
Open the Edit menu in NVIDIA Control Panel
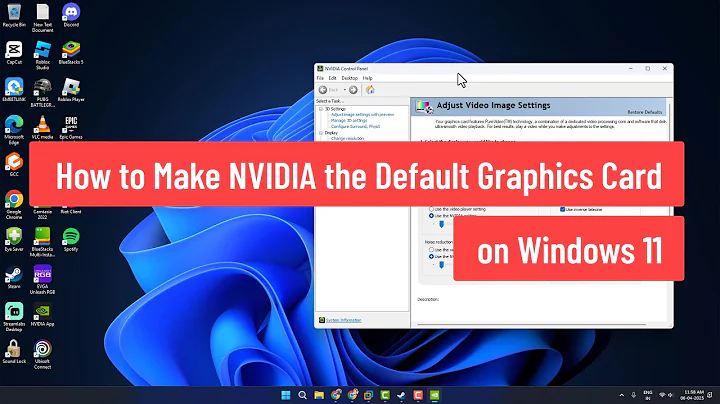(x=332, y=78)
